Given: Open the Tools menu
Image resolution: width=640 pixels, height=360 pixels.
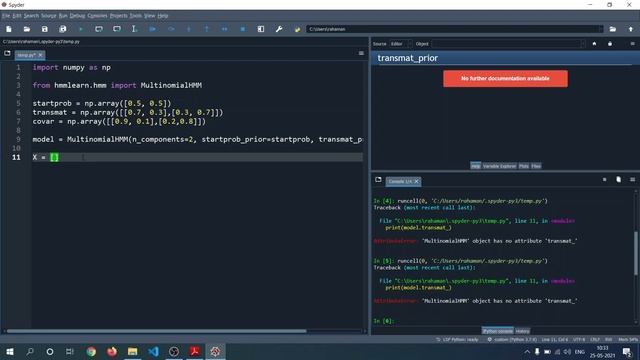Looking at the screenshot, I should point(136,16).
